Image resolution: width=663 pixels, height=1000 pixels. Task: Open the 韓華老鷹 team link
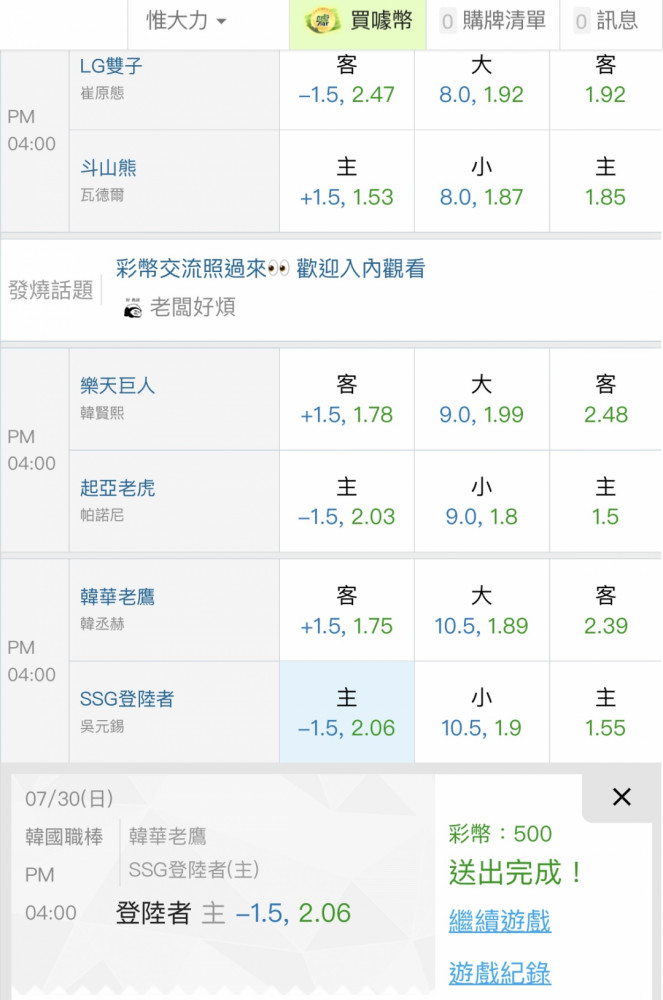(117, 596)
